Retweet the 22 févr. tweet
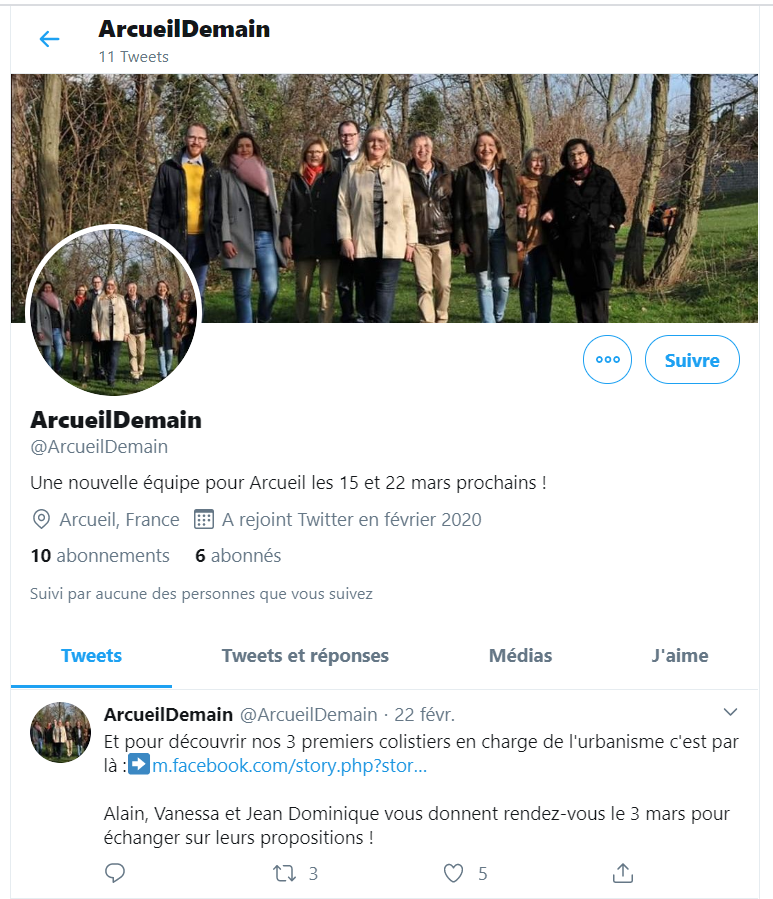 click(x=284, y=873)
